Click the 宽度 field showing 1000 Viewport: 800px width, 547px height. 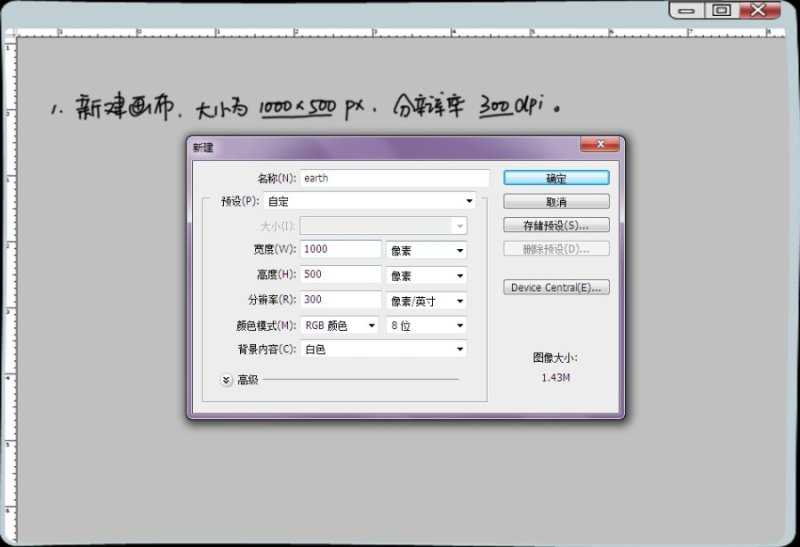pyautogui.click(x=340, y=250)
